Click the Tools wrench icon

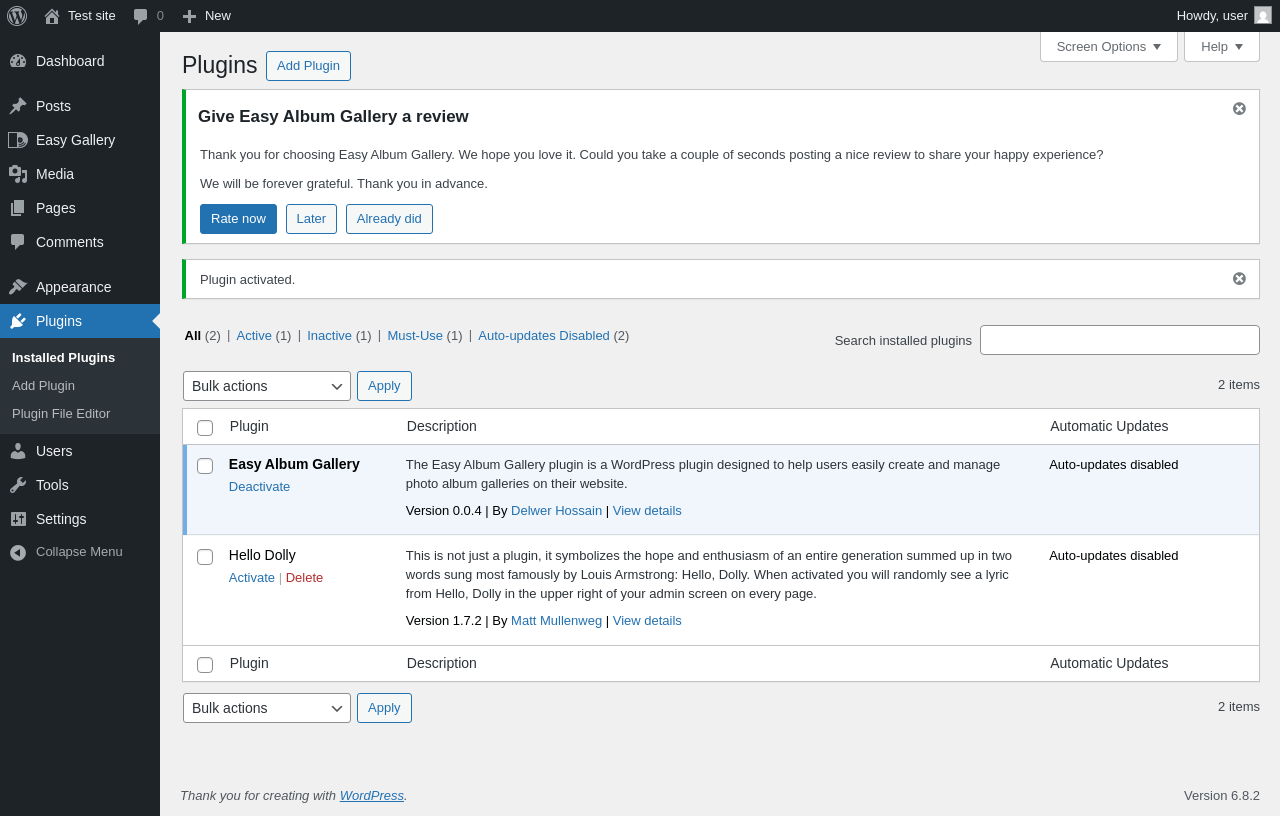[18, 485]
